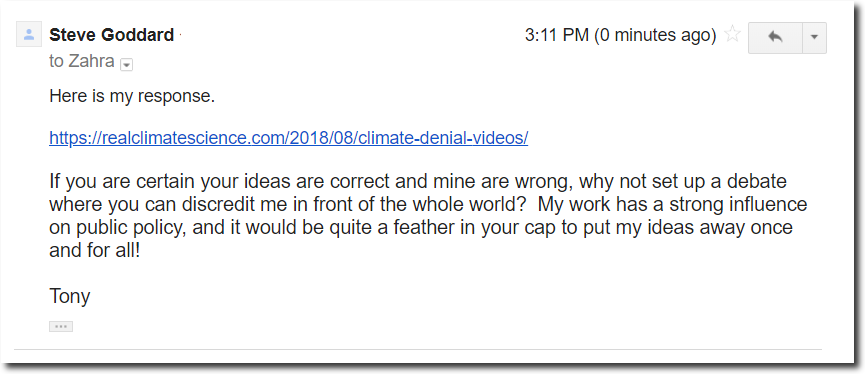Click the horizontal divider below the message
Screen dimensions: 865x374
(x=418, y=349)
